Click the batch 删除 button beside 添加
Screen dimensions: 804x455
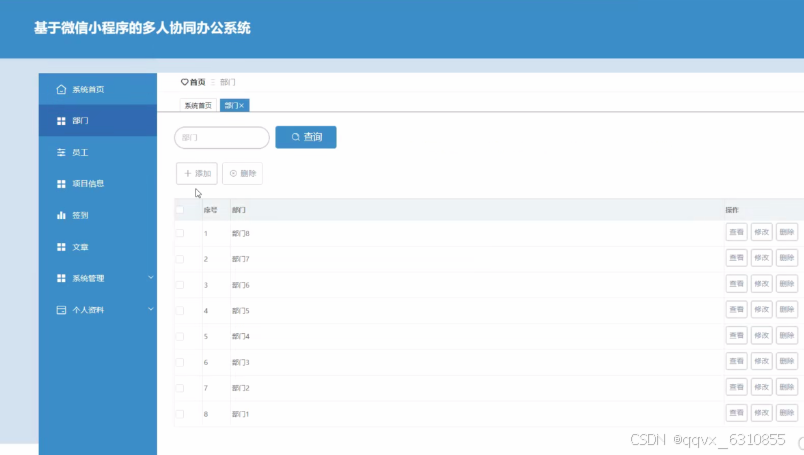pyautogui.click(x=243, y=173)
